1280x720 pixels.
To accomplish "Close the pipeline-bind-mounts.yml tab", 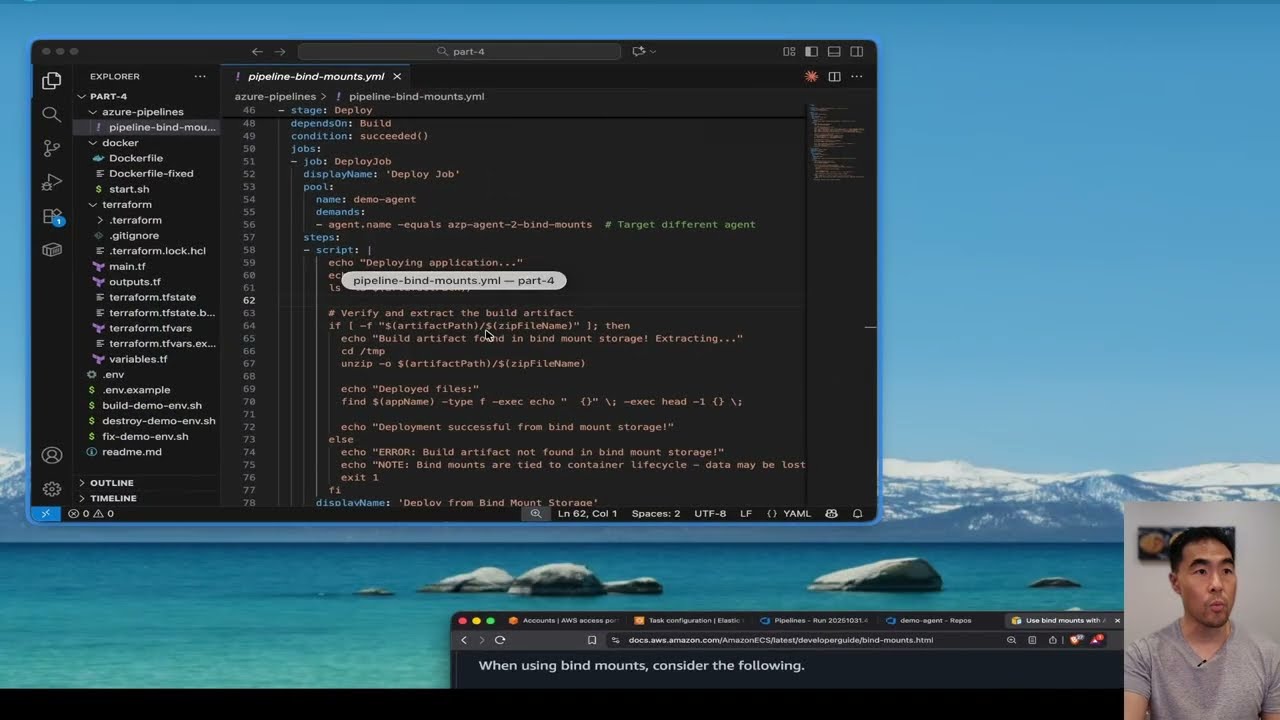I will (397, 76).
